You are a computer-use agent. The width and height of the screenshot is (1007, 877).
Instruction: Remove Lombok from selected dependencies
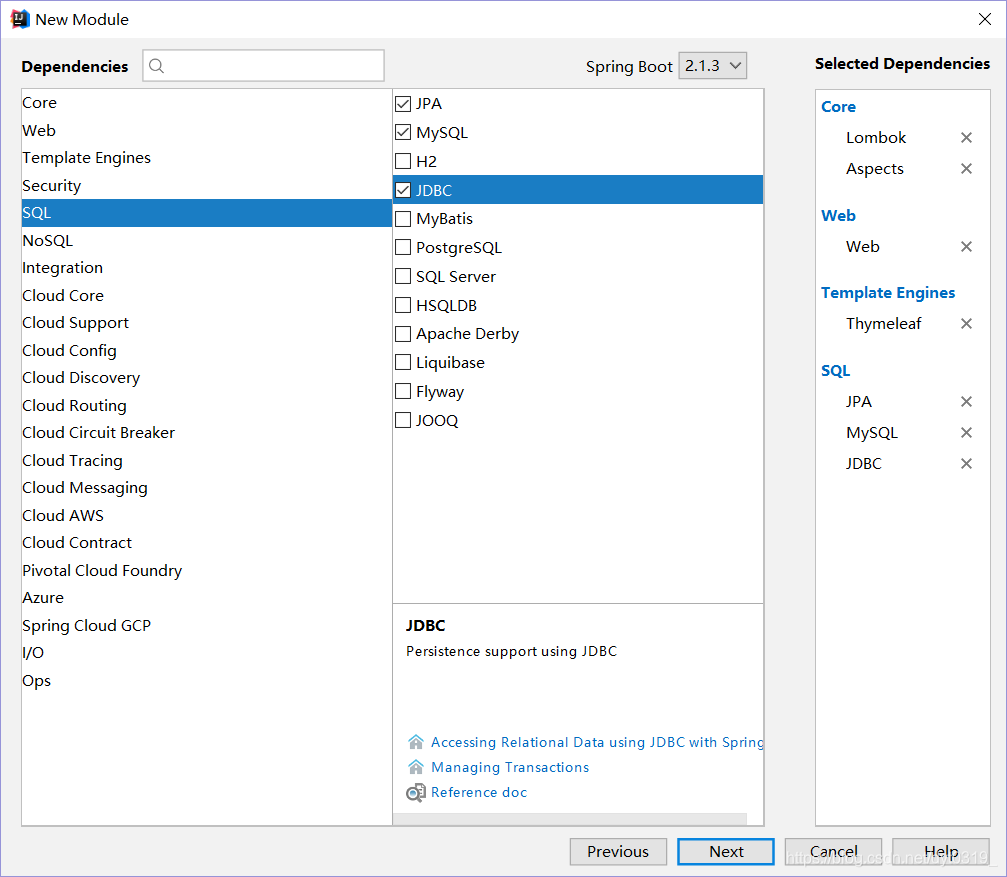tap(966, 137)
